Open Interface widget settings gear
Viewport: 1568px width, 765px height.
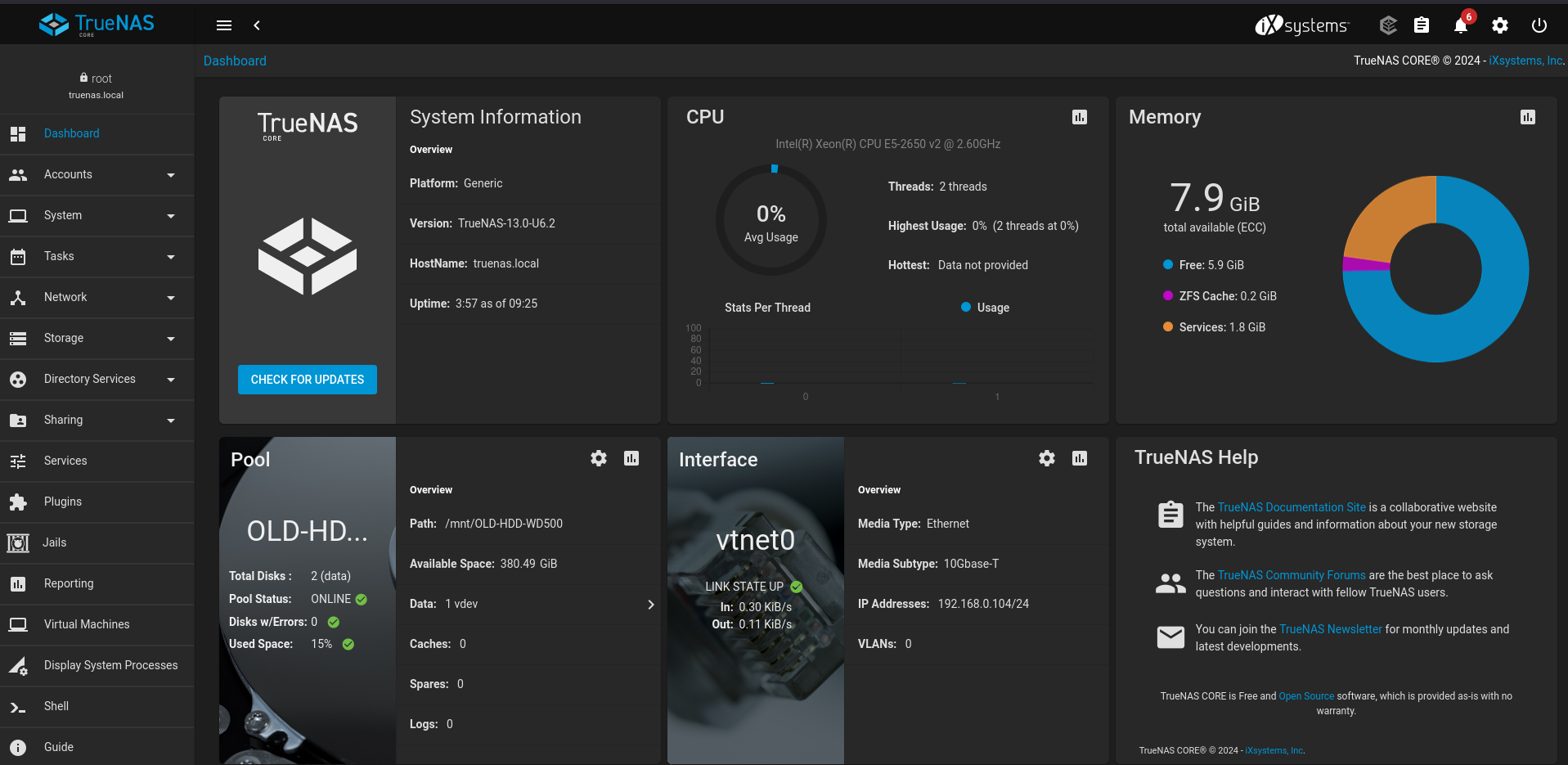[1046, 458]
